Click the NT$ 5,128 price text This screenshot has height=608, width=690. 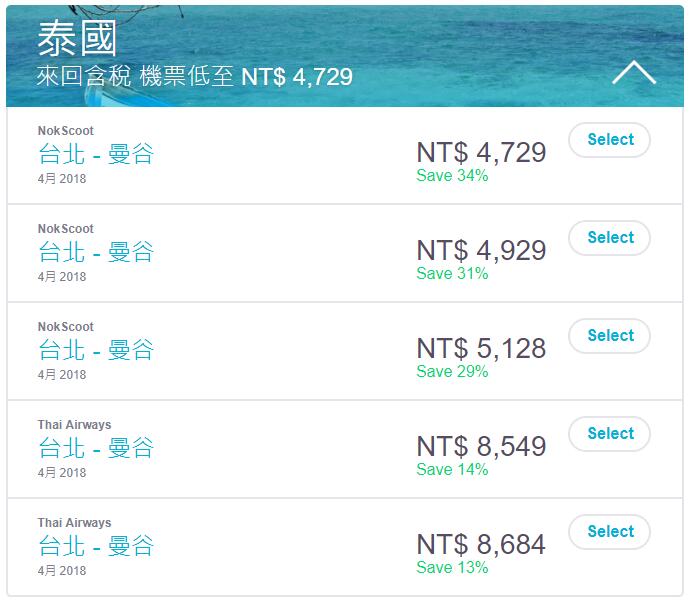pos(481,348)
